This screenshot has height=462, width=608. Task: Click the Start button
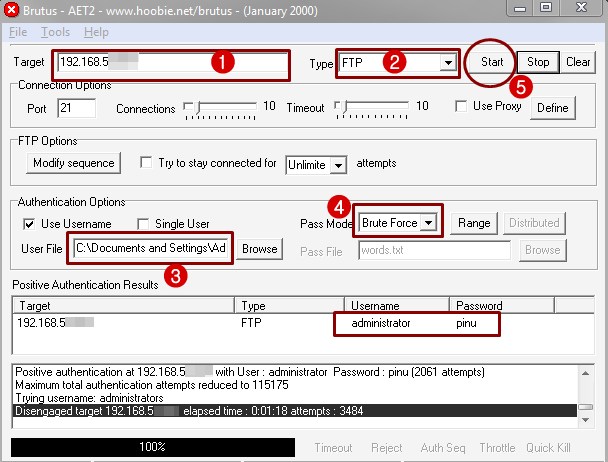(492, 62)
